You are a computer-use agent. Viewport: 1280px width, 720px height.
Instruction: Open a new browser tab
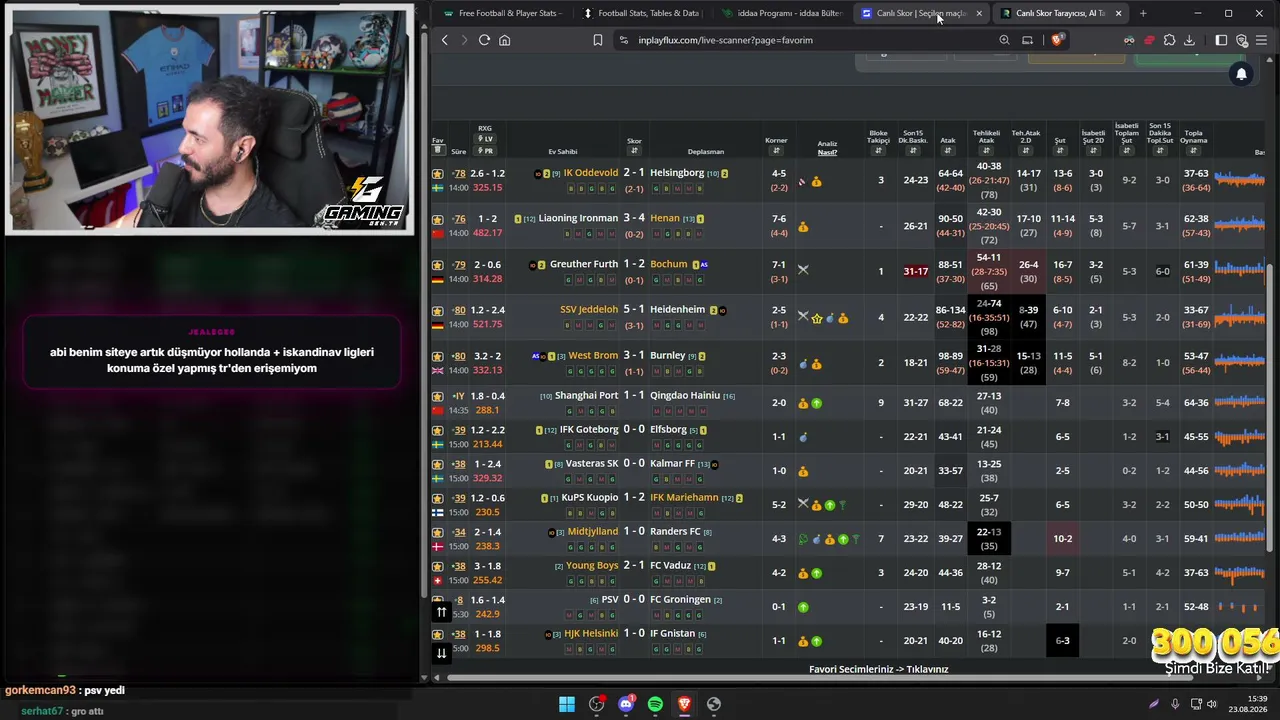click(x=1143, y=13)
